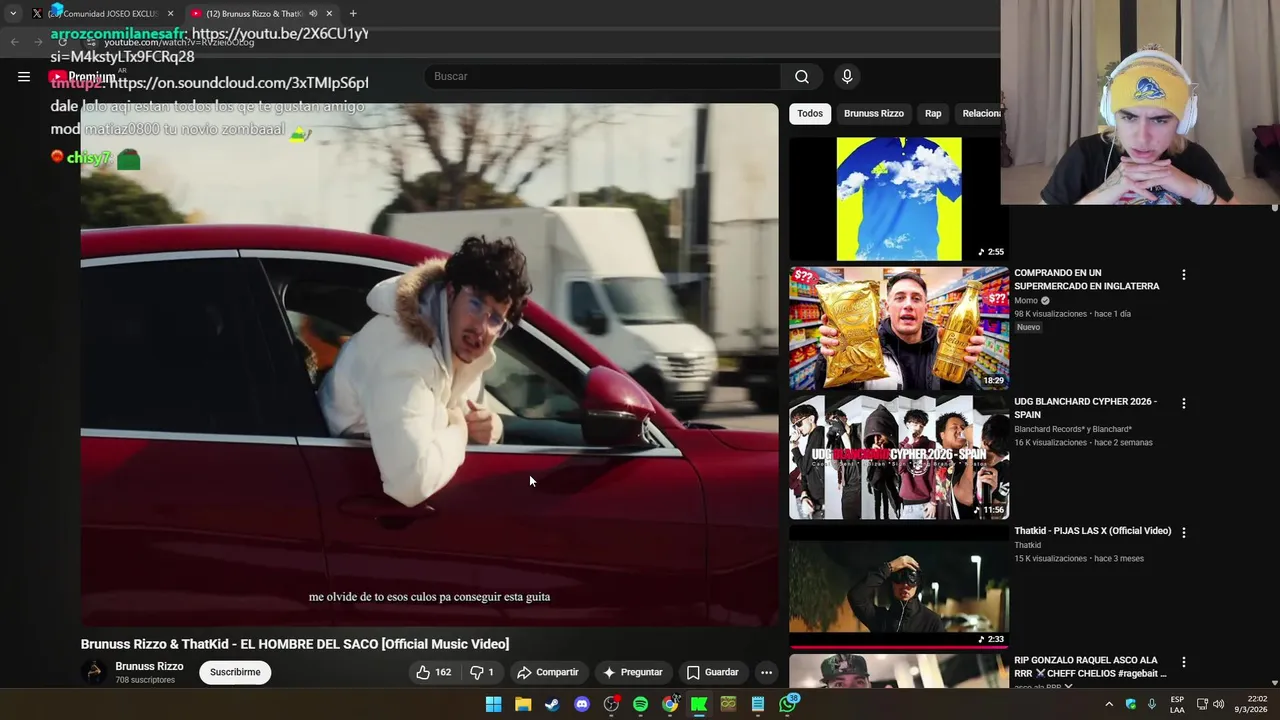
Task: Go back in the browser
Action: [14, 41]
